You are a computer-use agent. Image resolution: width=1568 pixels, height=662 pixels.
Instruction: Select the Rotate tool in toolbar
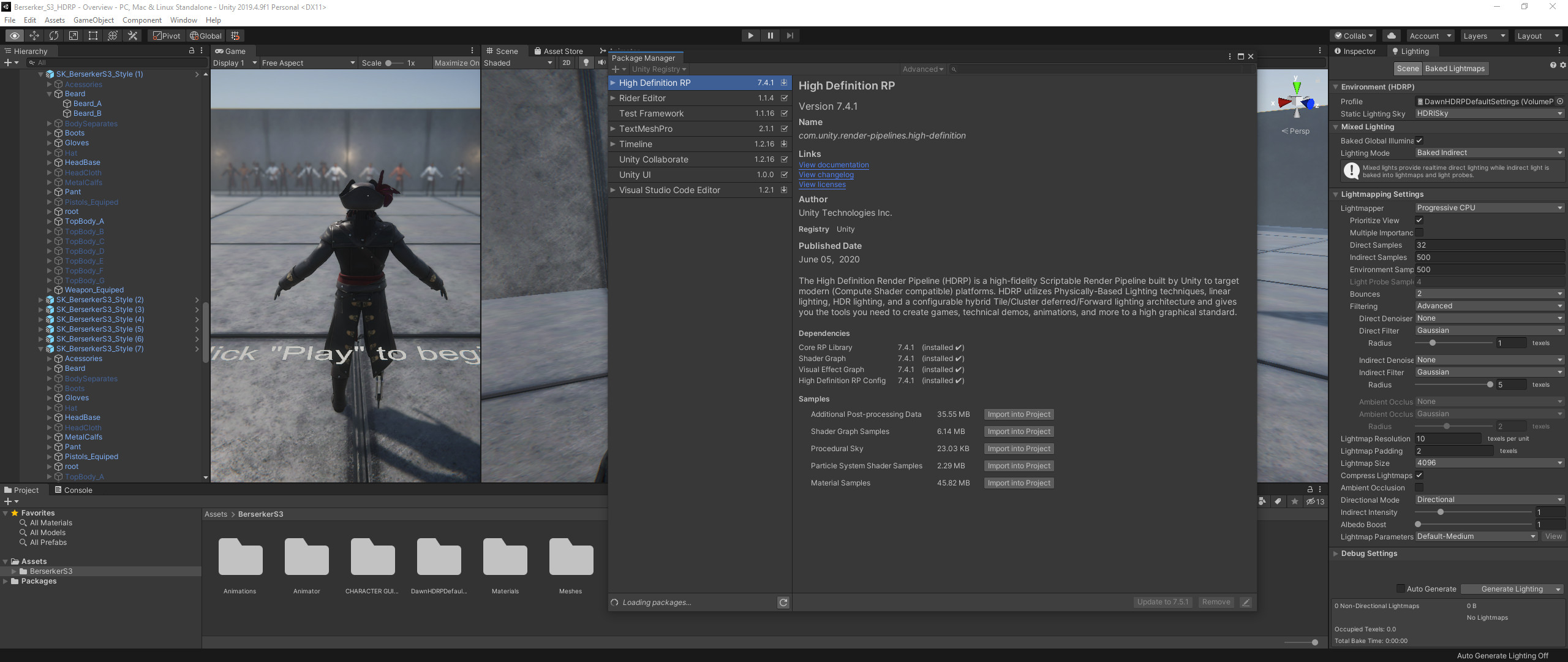[54, 36]
